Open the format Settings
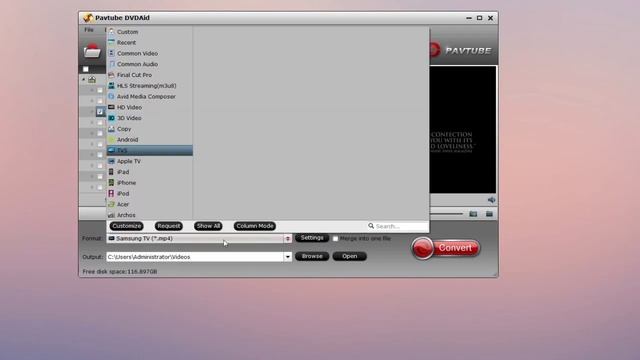The image size is (640, 360). pyautogui.click(x=312, y=238)
